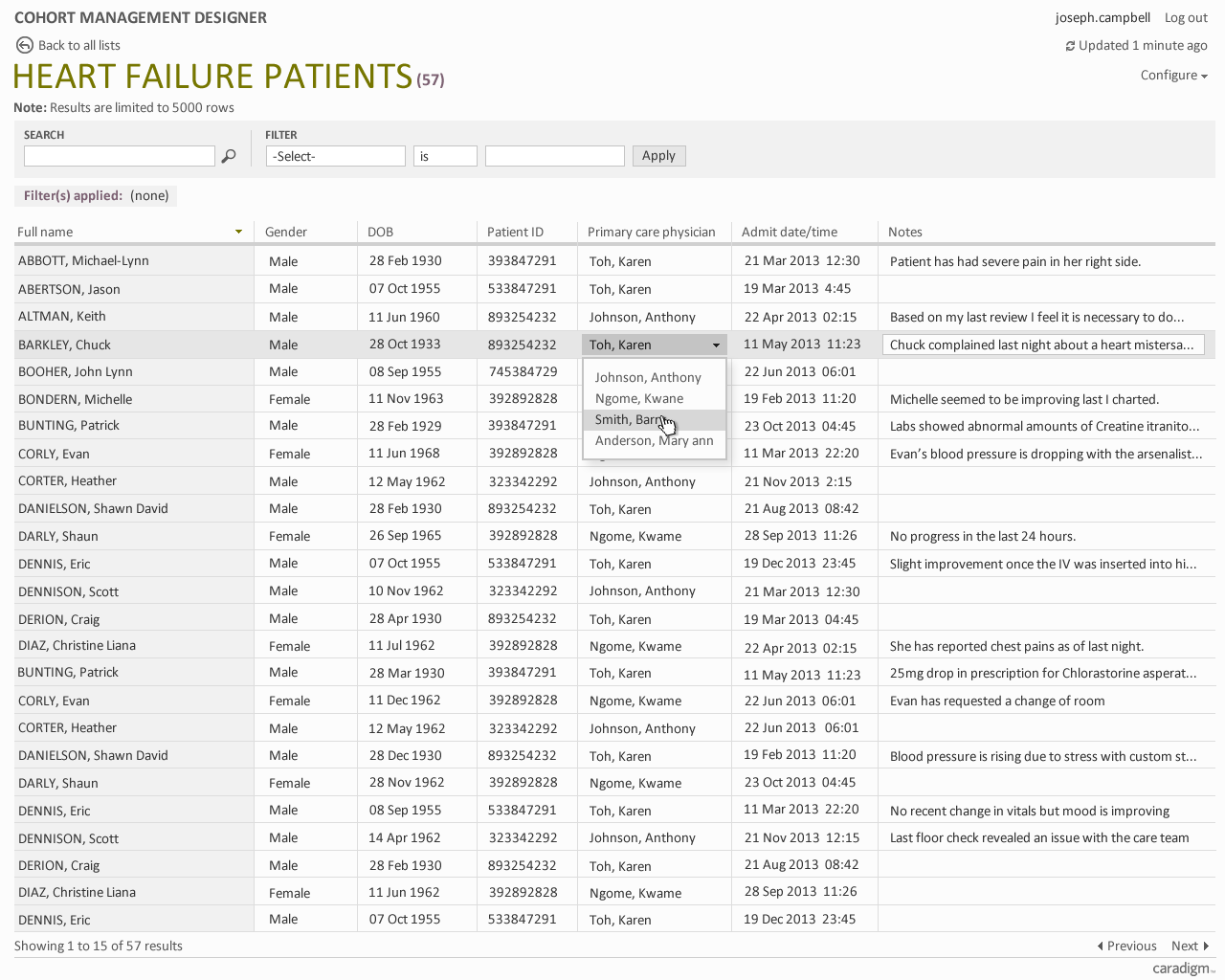Click note 'Evan has requested a change of room'
Image resolution: width=1225 pixels, height=980 pixels.
997,701
